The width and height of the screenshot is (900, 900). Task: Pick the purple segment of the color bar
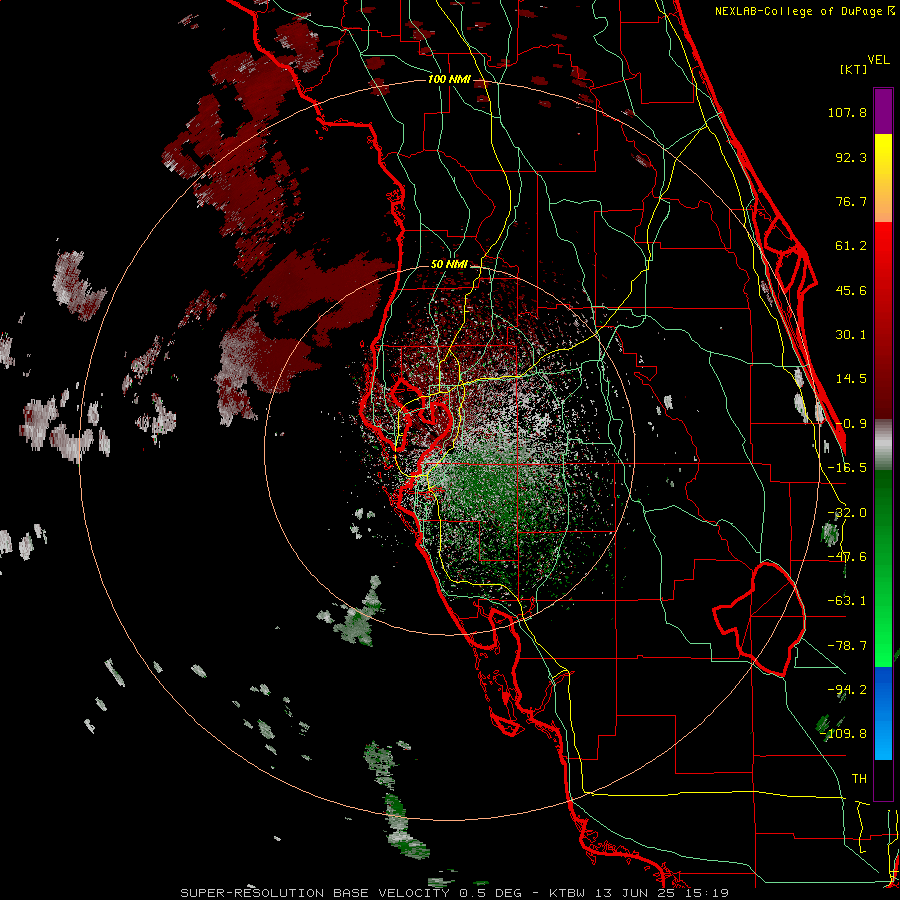[883, 111]
